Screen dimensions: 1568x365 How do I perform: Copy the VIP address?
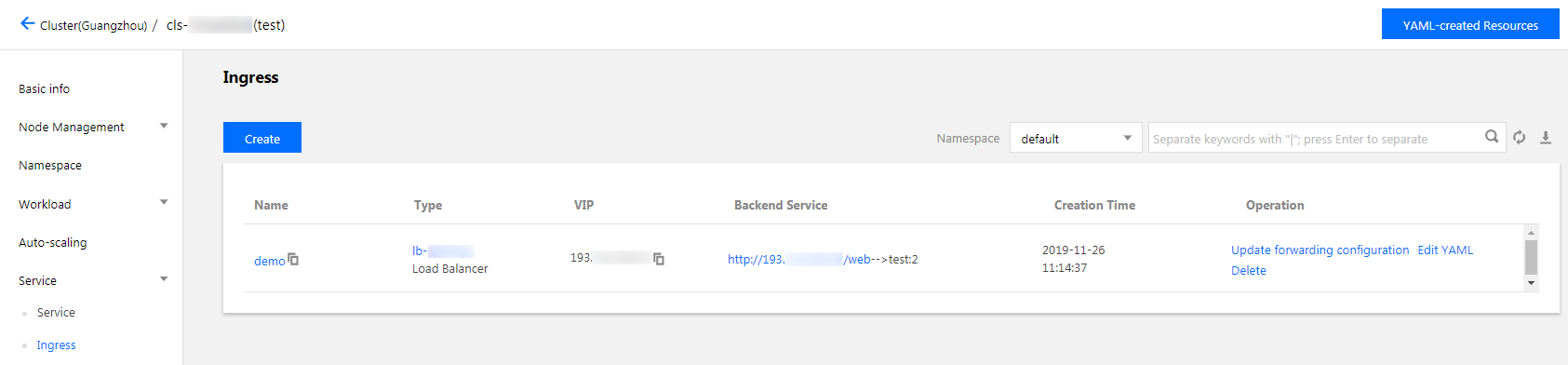[659, 259]
